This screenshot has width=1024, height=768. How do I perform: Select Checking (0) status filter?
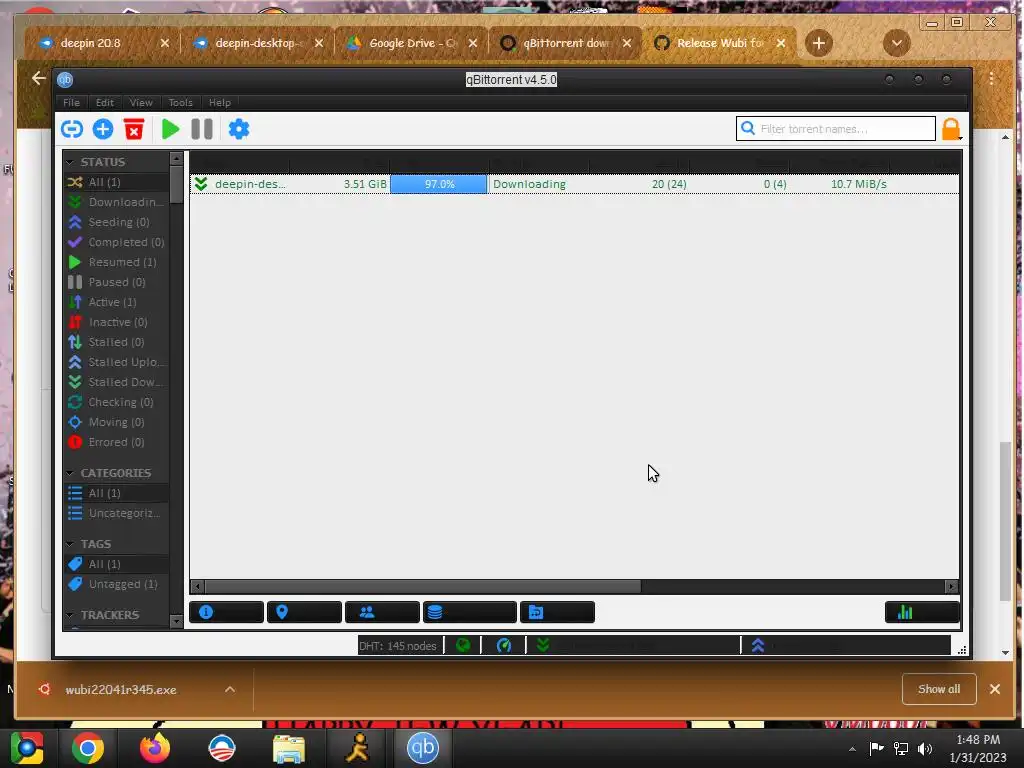pyautogui.click(x=116, y=402)
